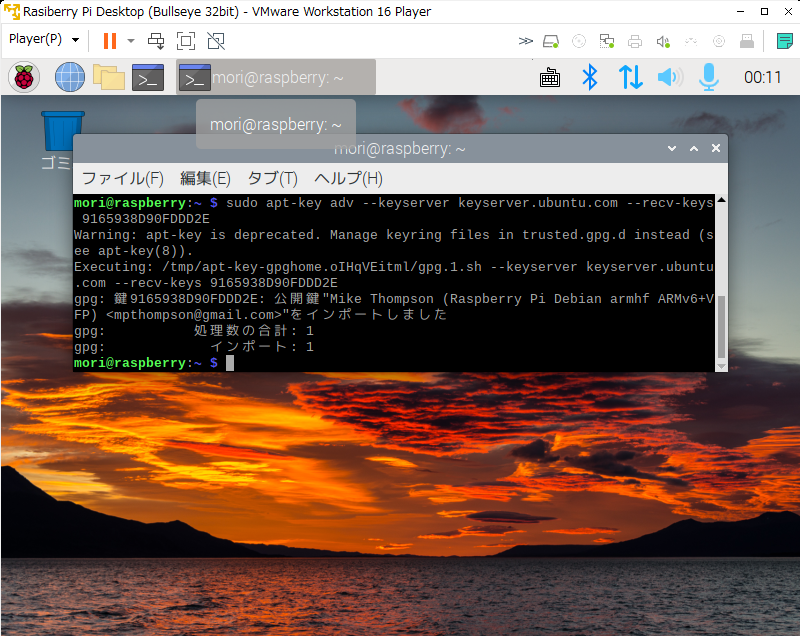
Task: Toggle Unity mode icon
Action: (x=216, y=41)
